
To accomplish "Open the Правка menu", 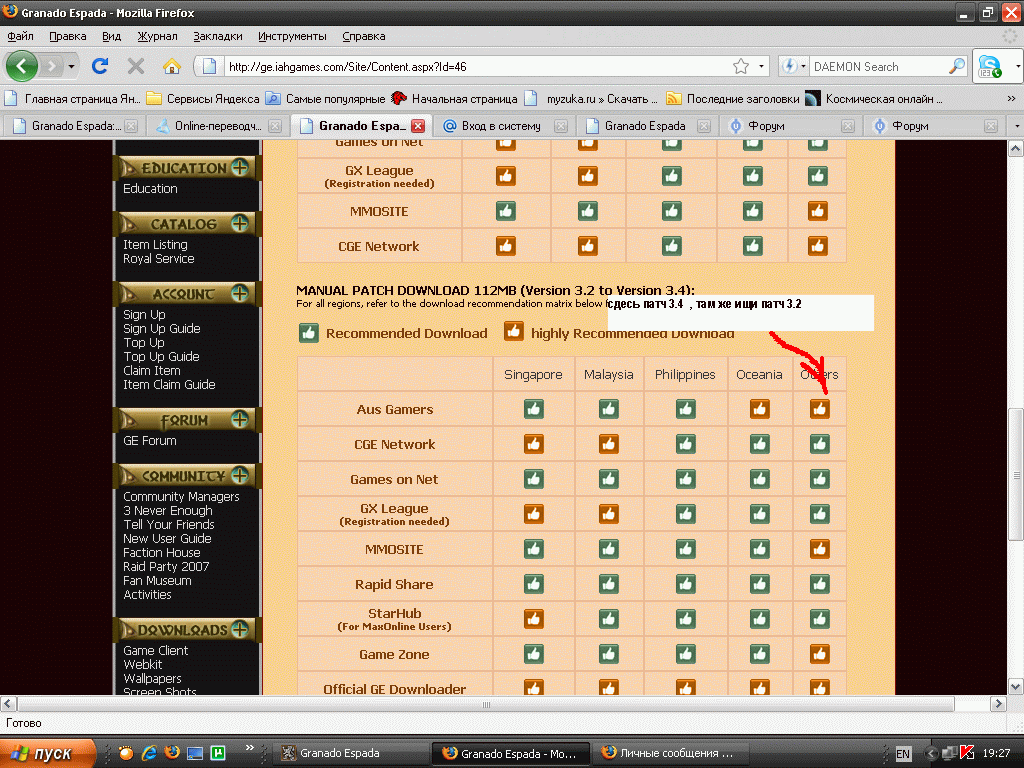I will point(68,36).
